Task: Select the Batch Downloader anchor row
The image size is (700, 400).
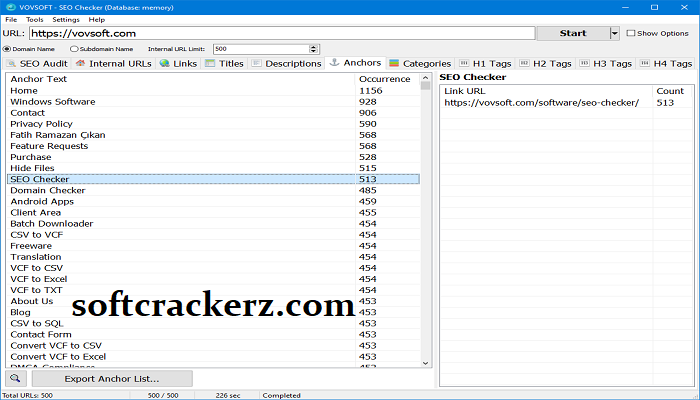Action: [213, 224]
